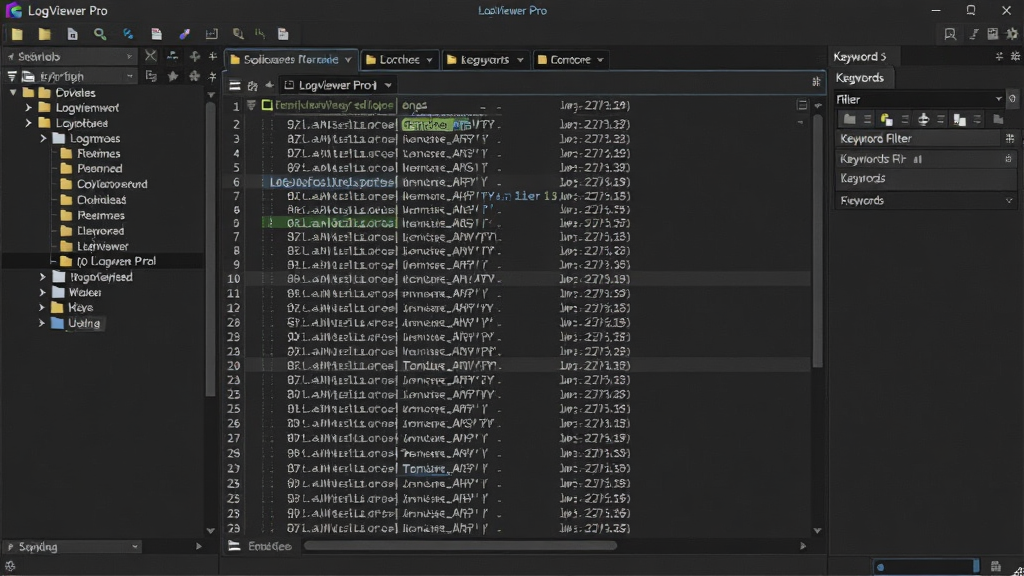
Task: Select the Keywords sub-tab
Action: [x=859, y=78]
